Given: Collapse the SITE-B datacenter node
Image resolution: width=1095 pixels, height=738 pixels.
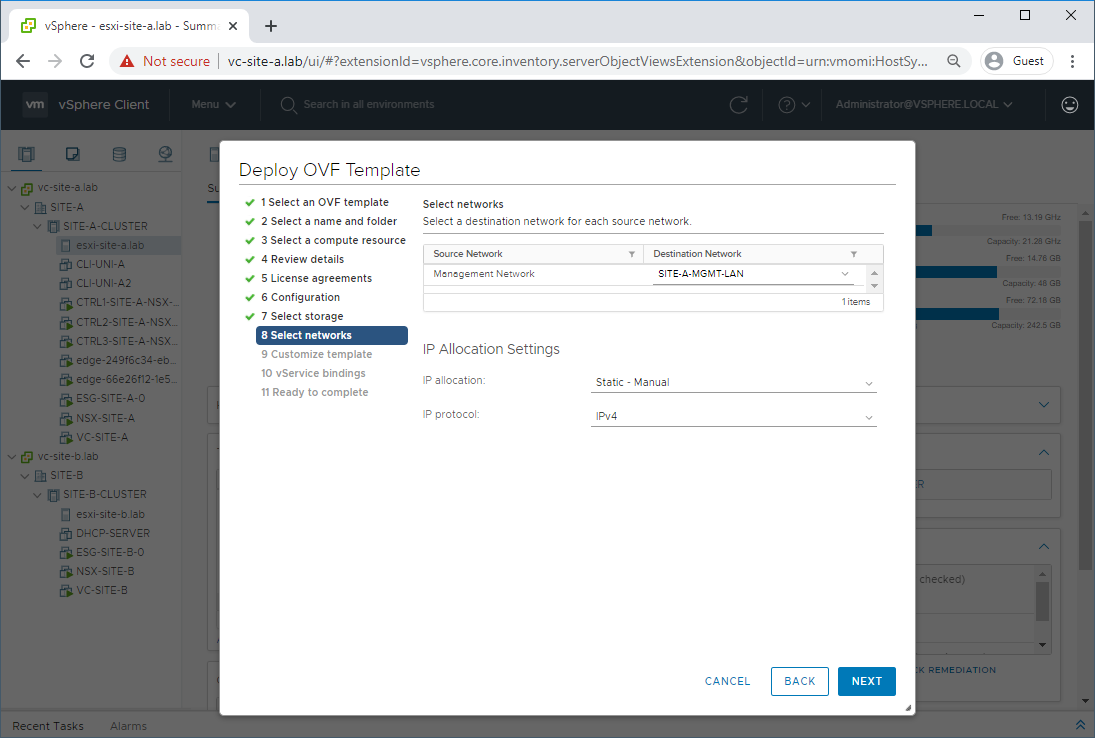Looking at the screenshot, I should coord(25,475).
